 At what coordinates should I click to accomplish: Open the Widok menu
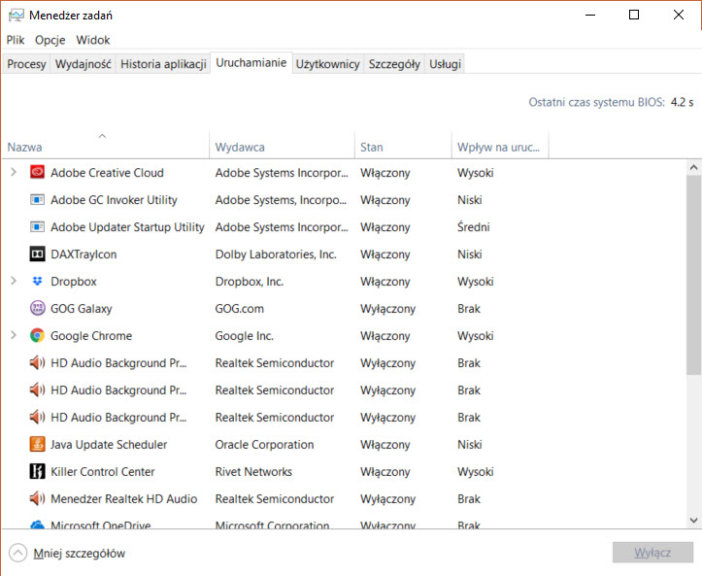coord(93,40)
